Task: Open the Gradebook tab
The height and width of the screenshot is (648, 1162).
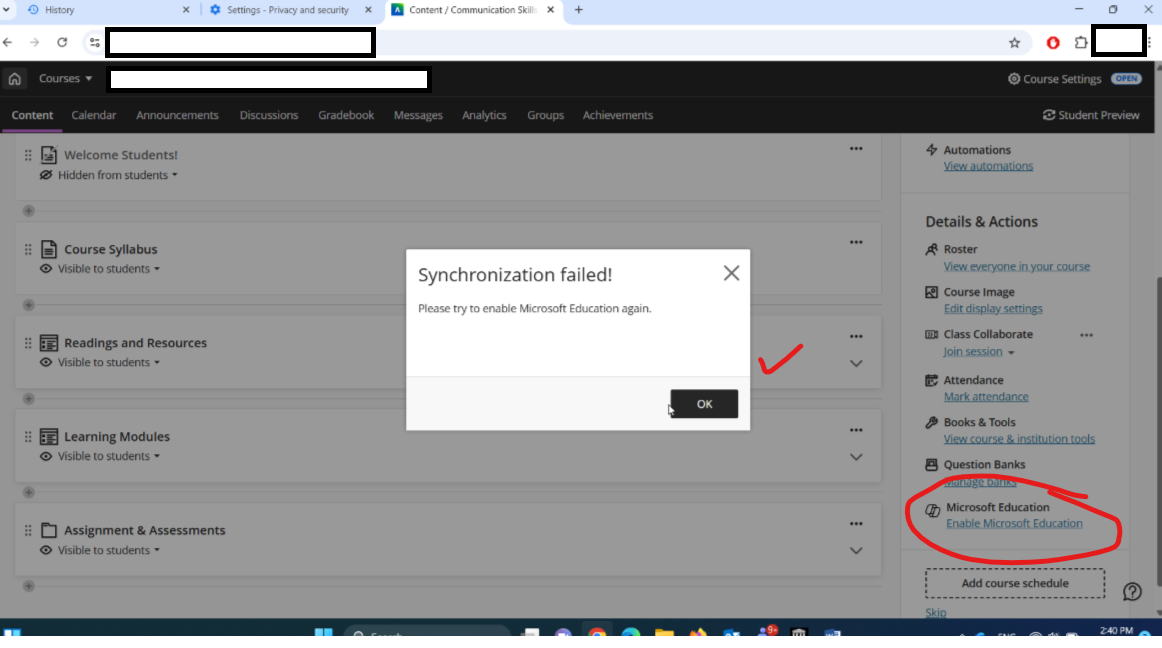Action: (x=346, y=115)
